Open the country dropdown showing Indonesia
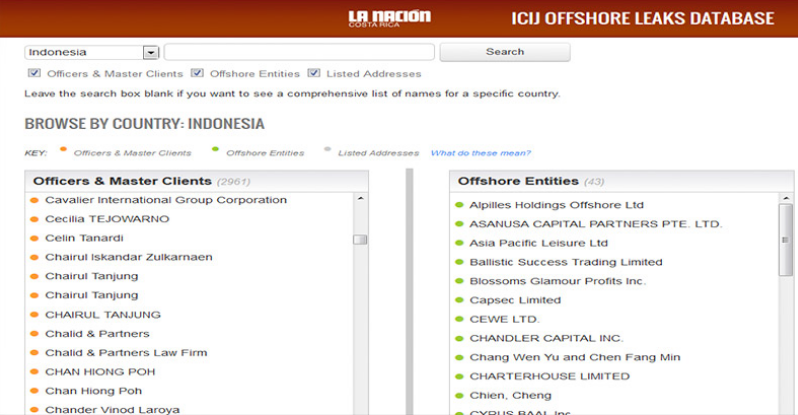Viewport: 798px width, 415px height. 92,52
